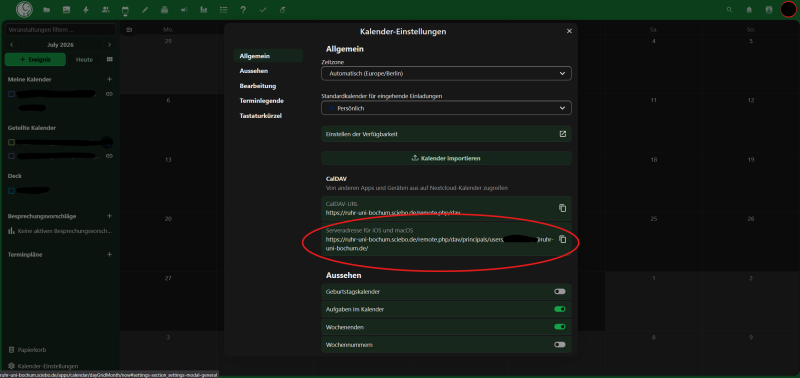
Task: Click the Veranstaltungen filtern input field
Action: tap(60, 30)
